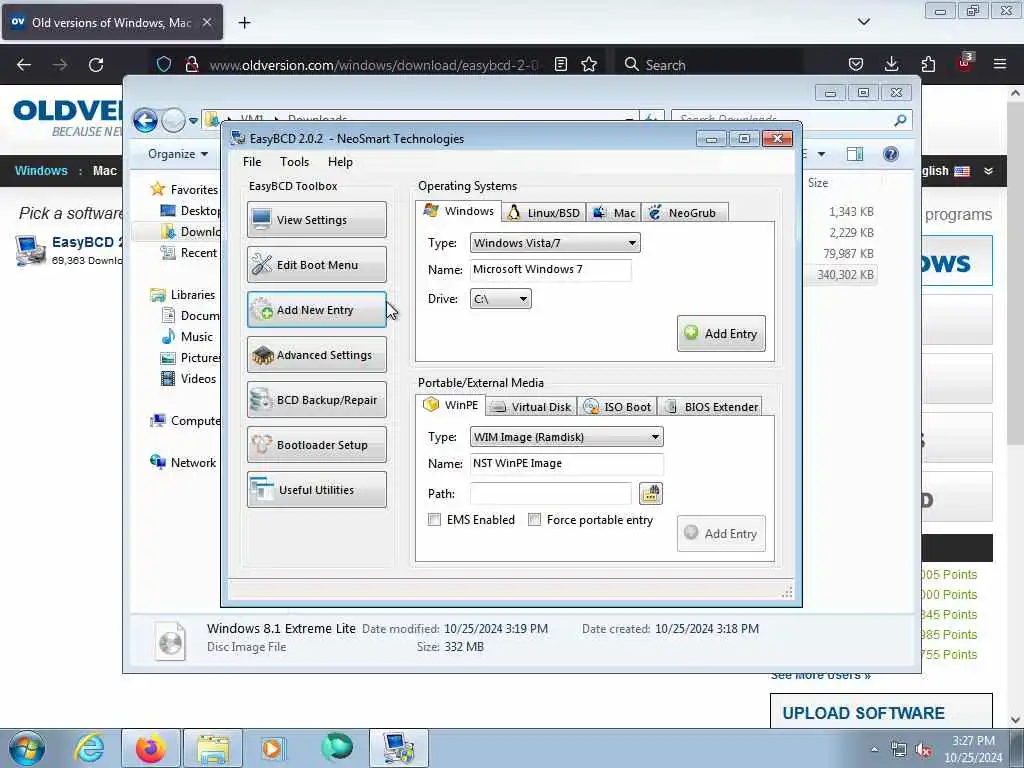
Task: Enable the EMS Enabled checkbox
Action: pos(434,520)
